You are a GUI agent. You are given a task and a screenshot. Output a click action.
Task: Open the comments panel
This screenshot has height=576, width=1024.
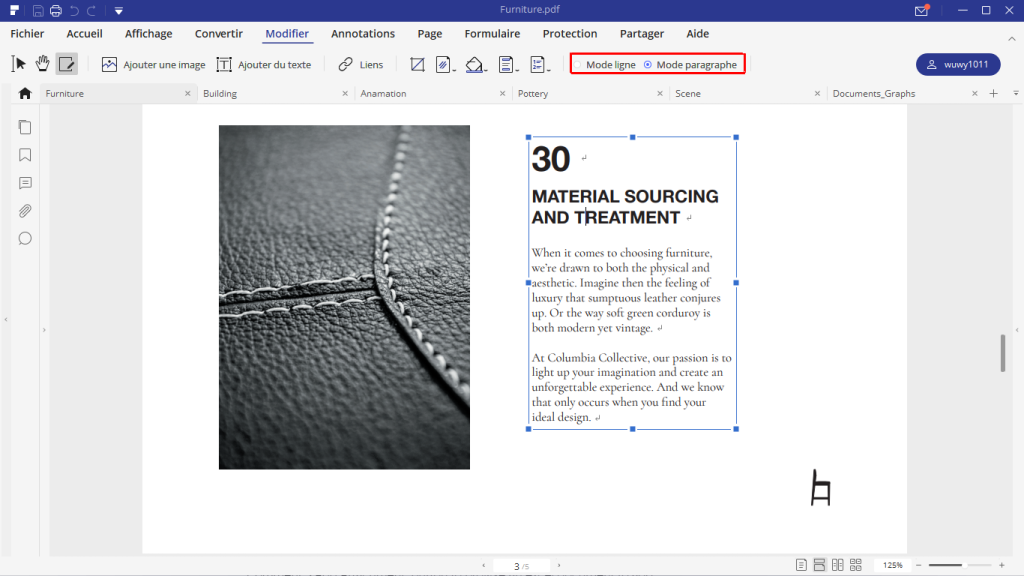tap(25, 183)
